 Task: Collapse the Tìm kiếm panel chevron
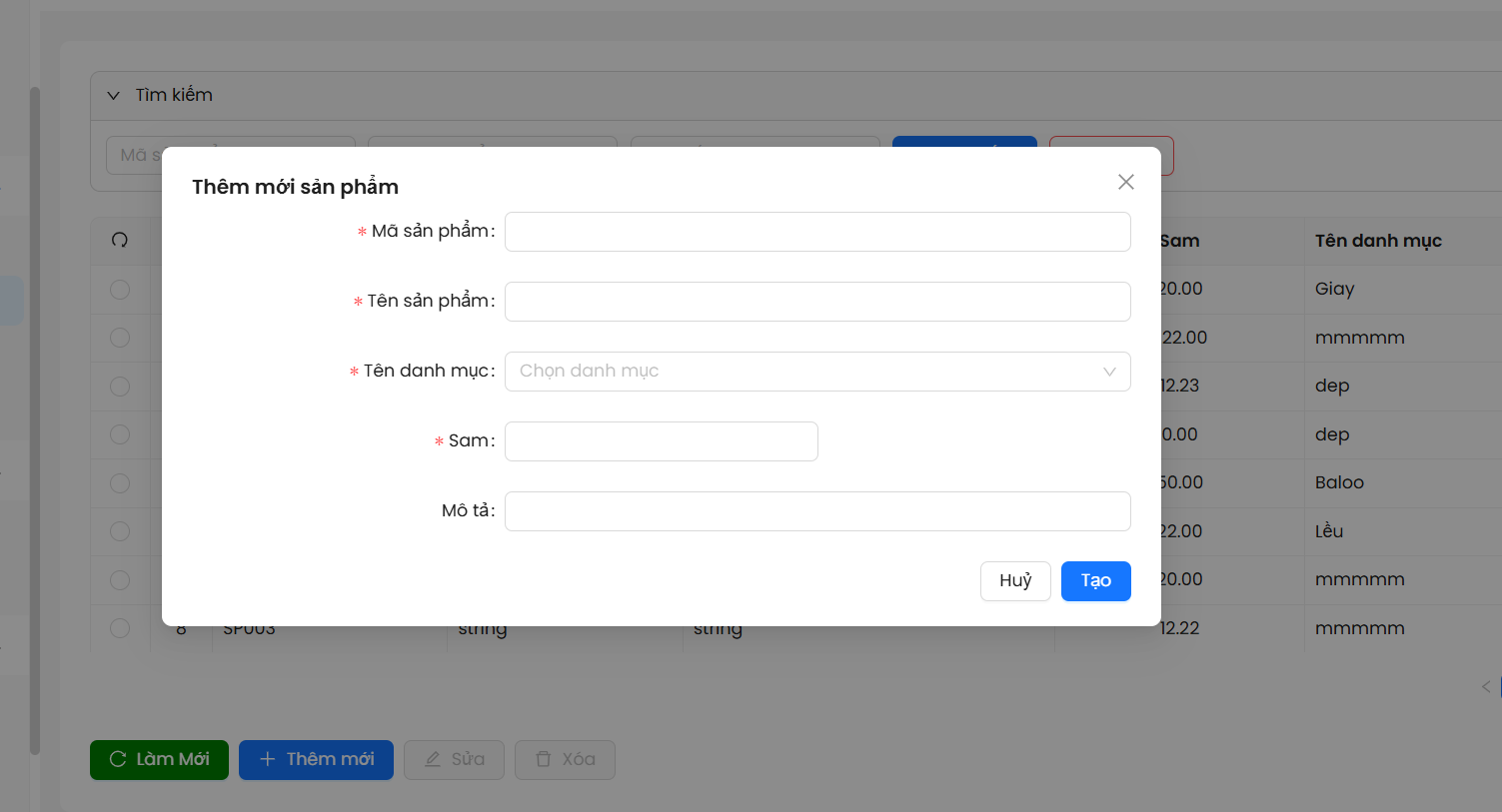pos(114,96)
